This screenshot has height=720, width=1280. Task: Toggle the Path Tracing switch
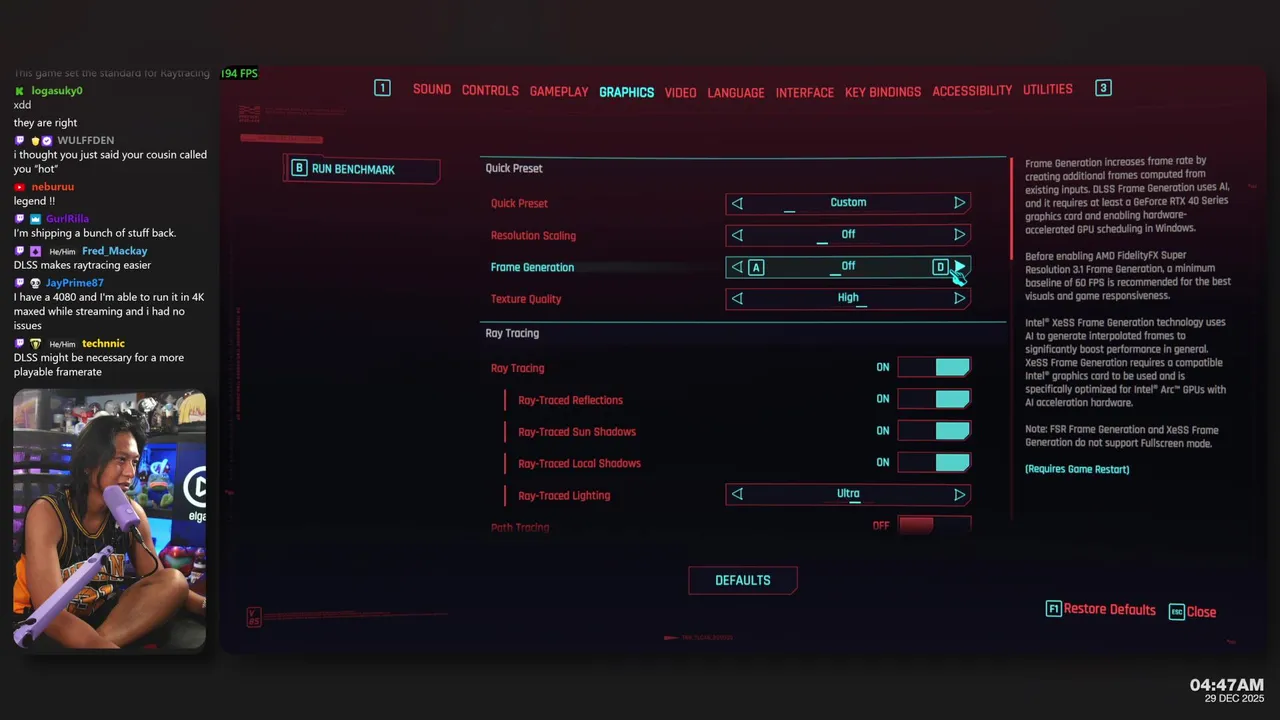(934, 525)
